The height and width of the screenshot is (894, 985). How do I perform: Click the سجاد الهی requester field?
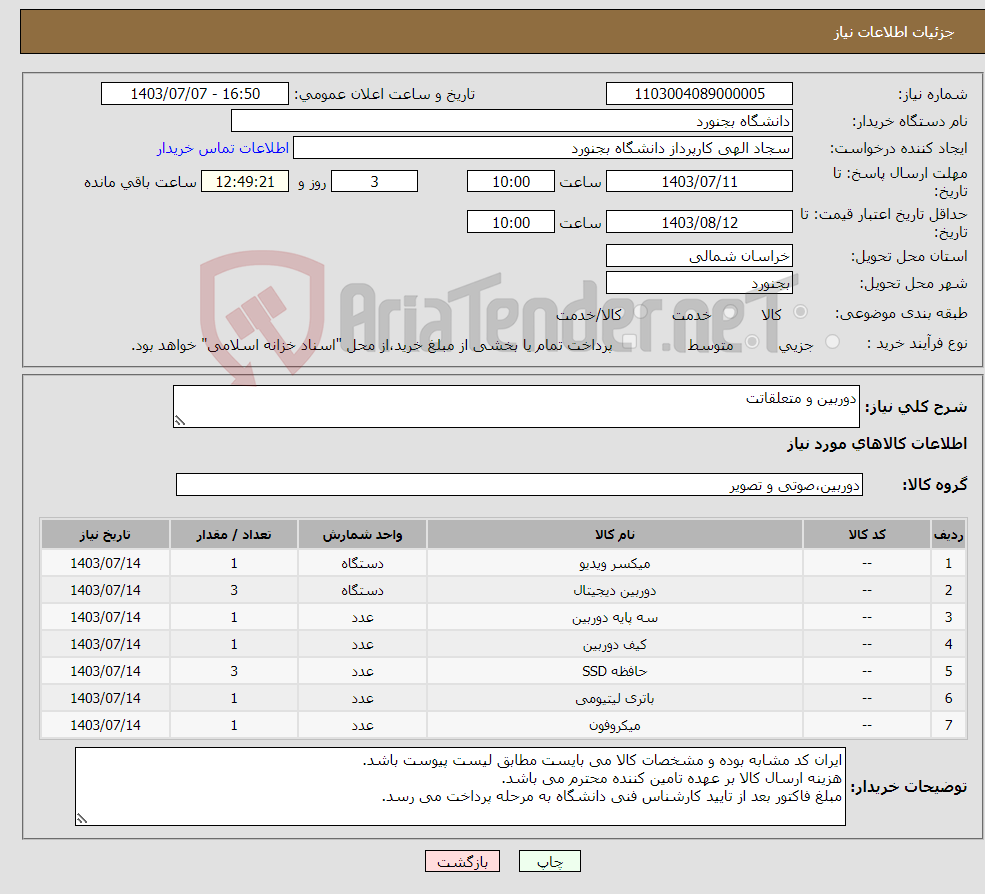click(543, 148)
